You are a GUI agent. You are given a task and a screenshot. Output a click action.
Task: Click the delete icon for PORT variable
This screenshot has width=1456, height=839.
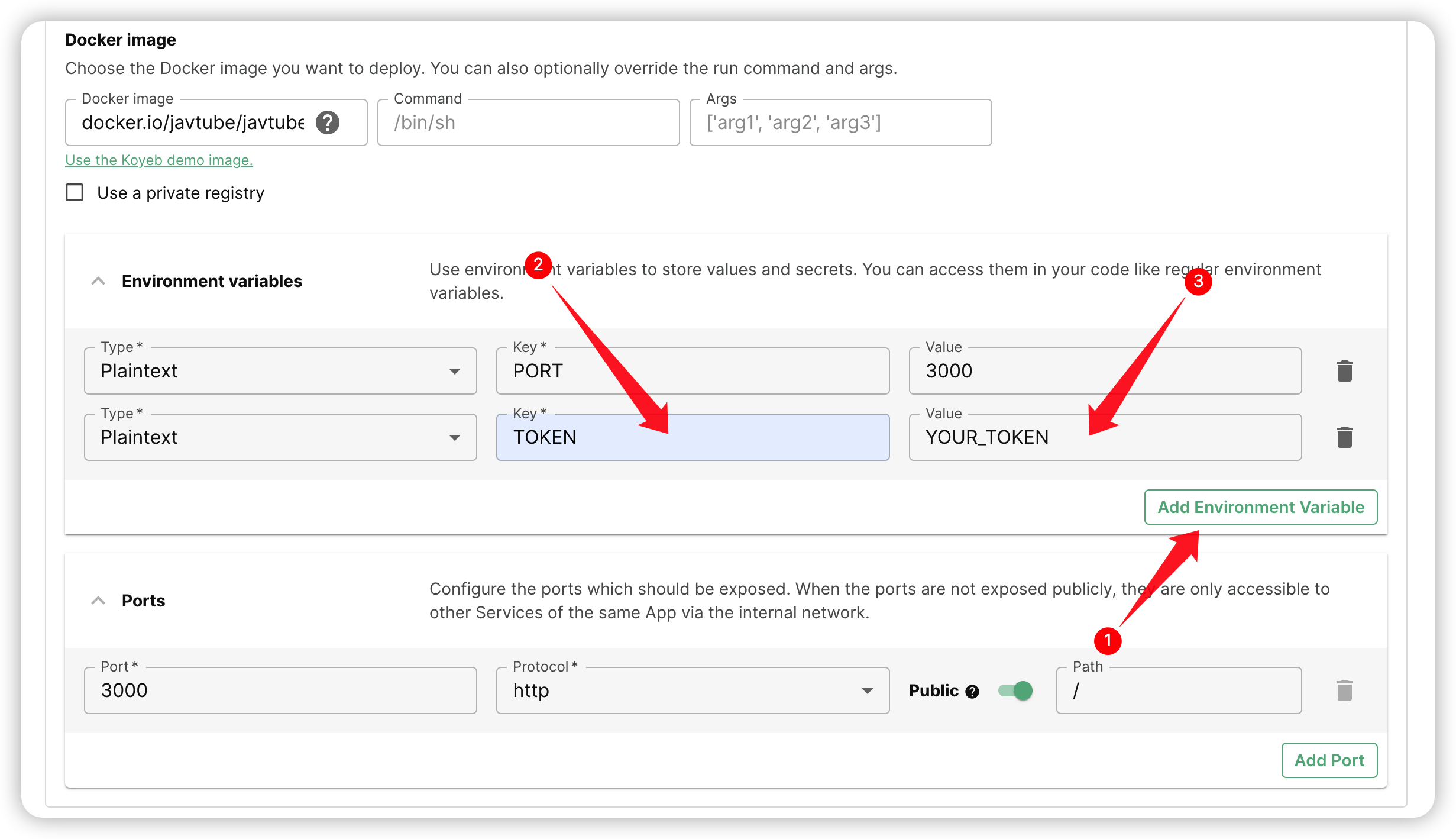coord(1343,371)
